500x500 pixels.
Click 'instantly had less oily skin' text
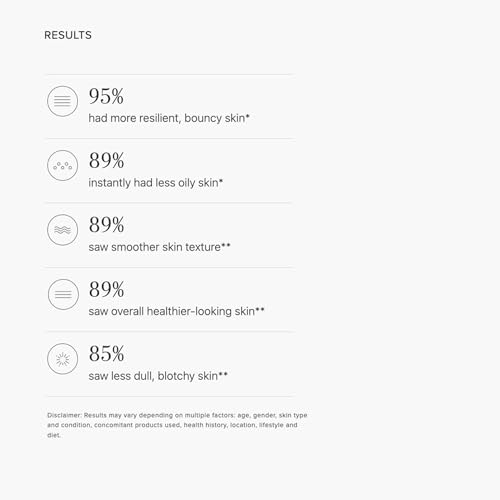153,183
